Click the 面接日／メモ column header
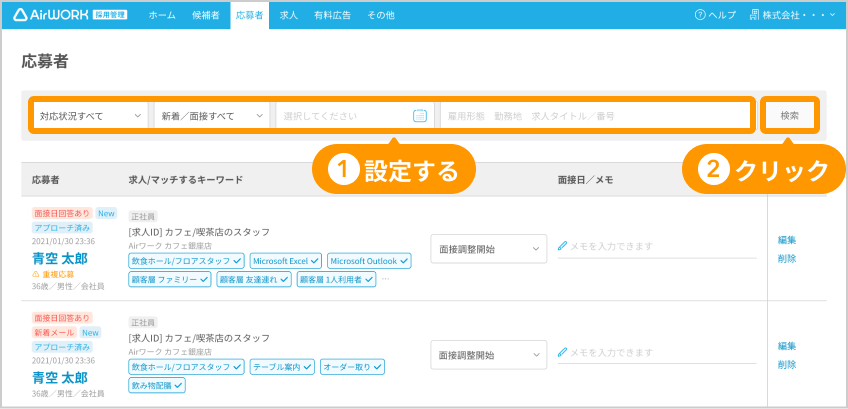Image resolution: width=848 pixels, height=409 pixels. (x=585, y=180)
